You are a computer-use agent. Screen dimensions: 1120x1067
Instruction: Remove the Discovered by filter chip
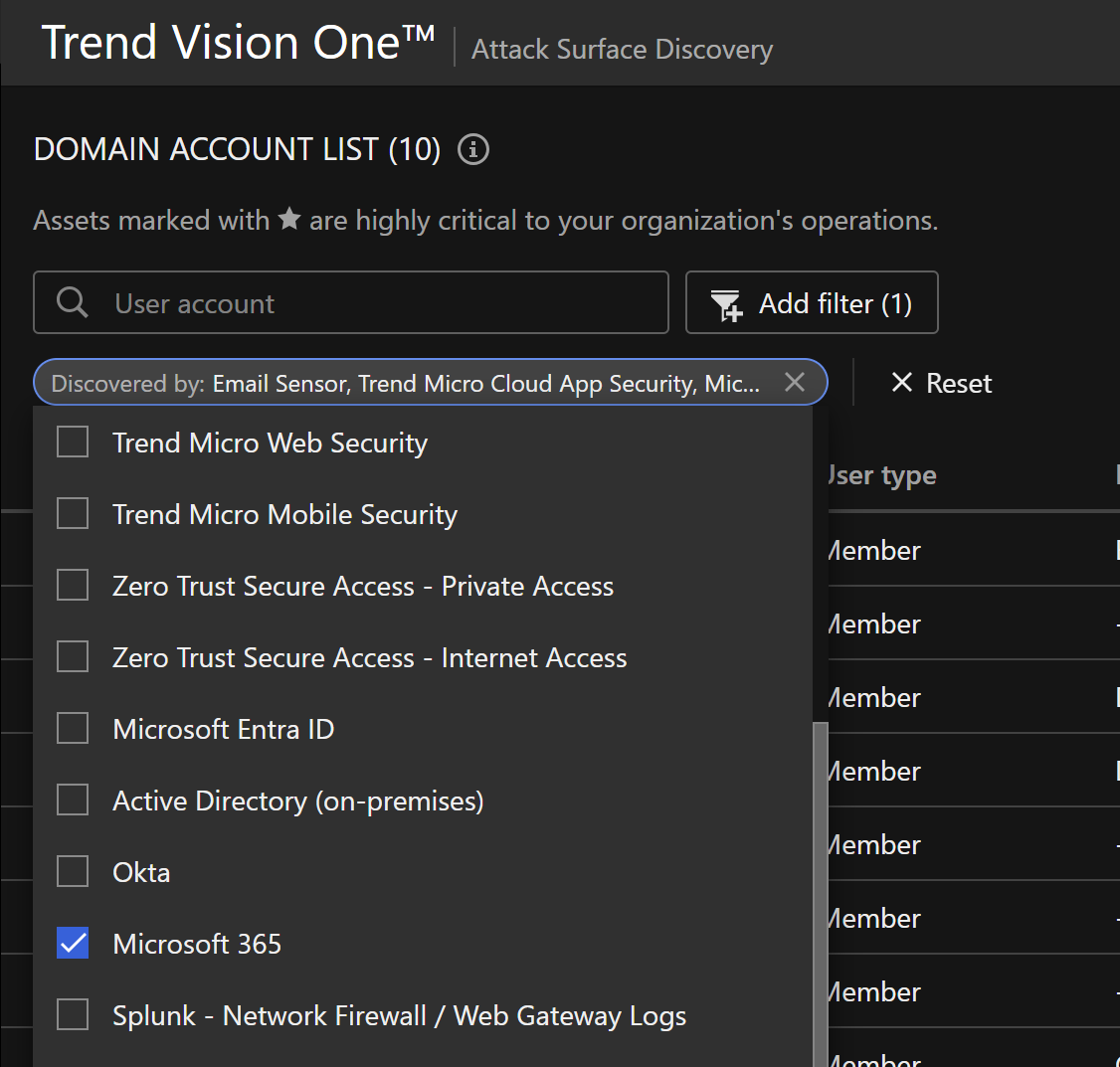794,382
